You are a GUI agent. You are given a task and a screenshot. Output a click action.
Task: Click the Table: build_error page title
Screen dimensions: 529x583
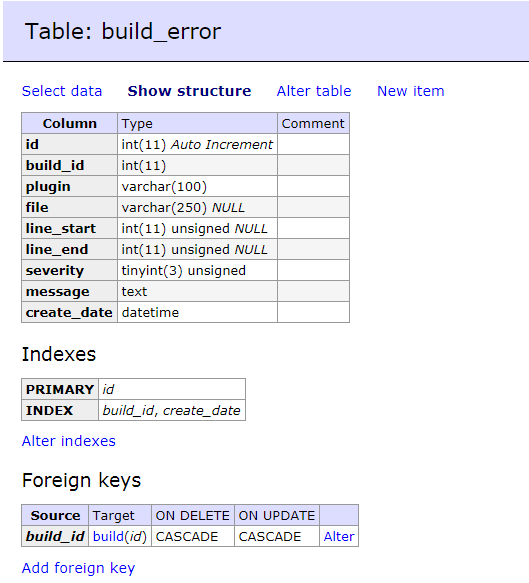[123, 31]
